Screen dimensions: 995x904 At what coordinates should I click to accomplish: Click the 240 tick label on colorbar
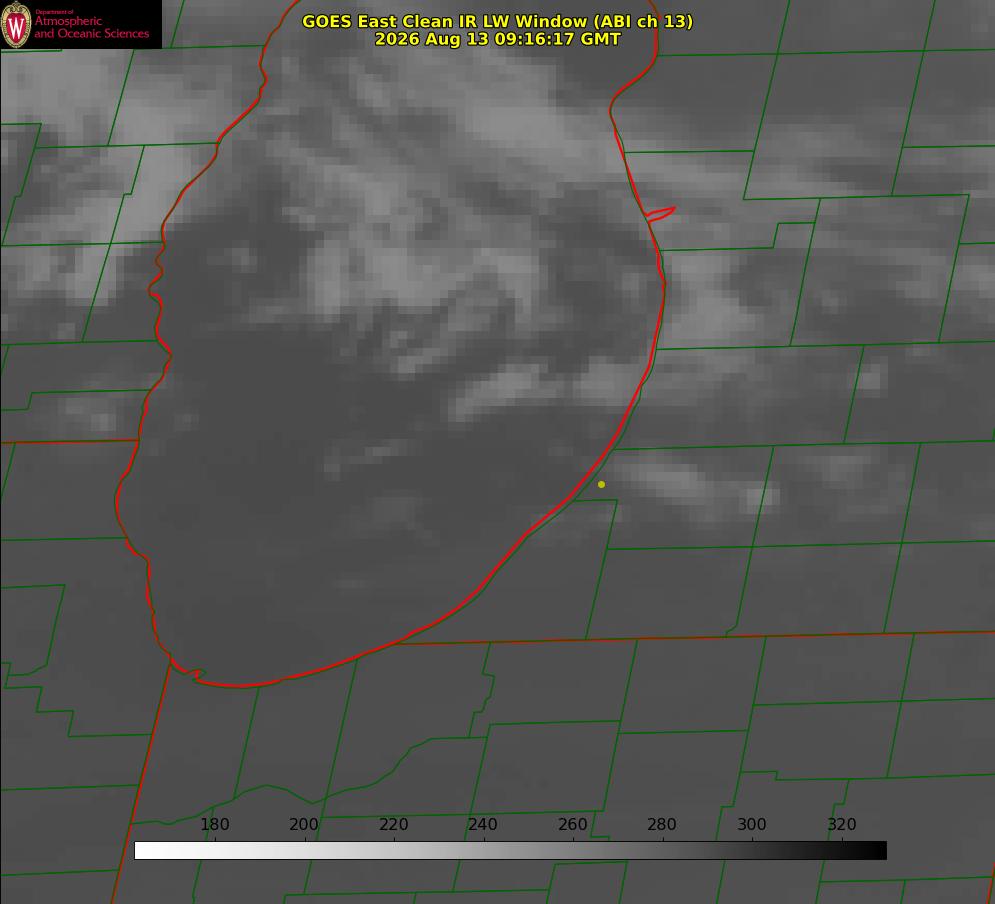pyautogui.click(x=483, y=824)
